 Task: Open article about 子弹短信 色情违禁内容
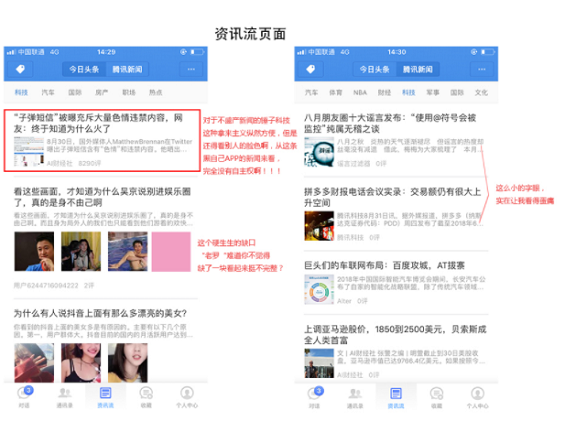pyautogui.click(x=102, y=140)
